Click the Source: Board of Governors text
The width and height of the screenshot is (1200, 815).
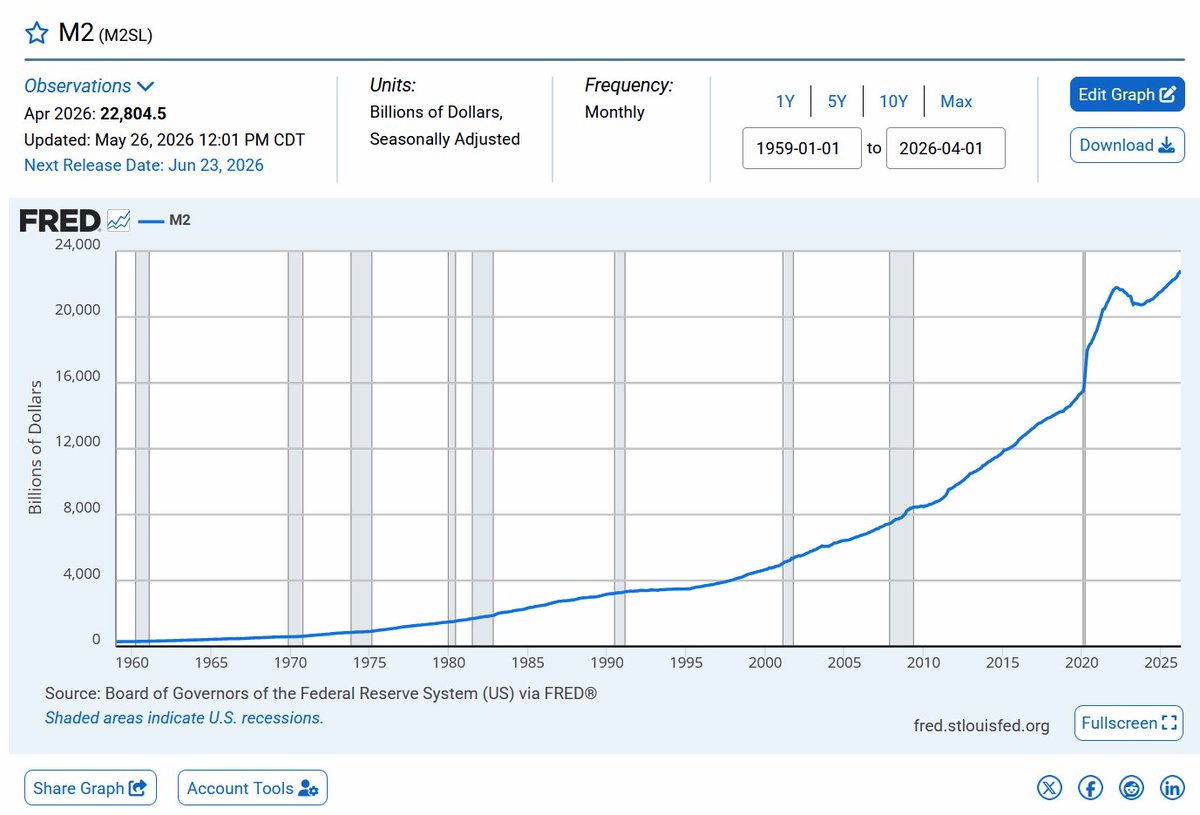point(321,693)
